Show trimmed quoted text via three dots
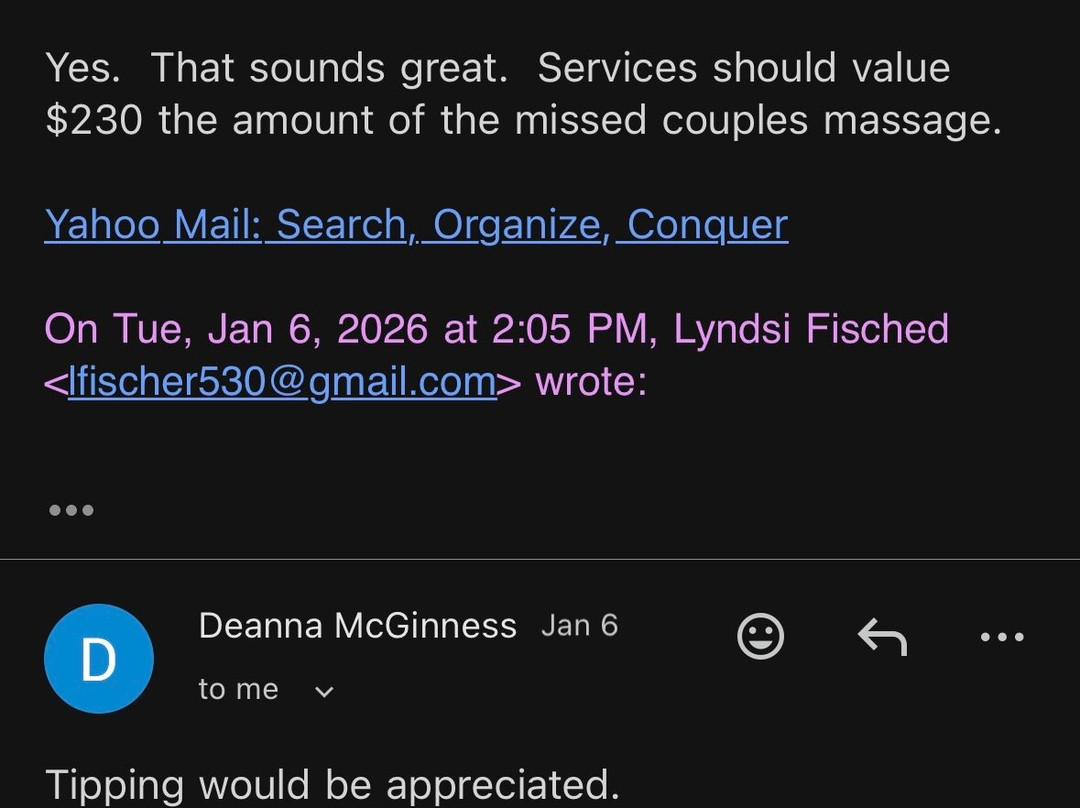 click(x=72, y=510)
